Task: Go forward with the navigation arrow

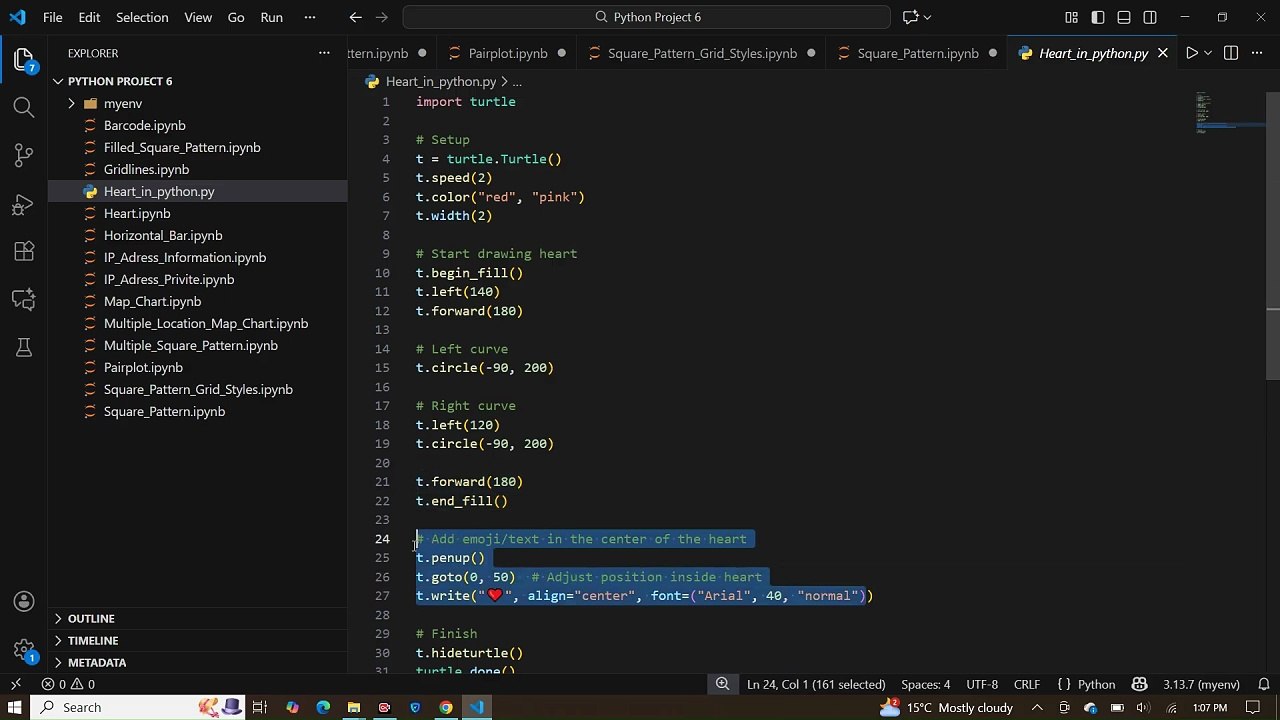Action: [x=383, y=17]
